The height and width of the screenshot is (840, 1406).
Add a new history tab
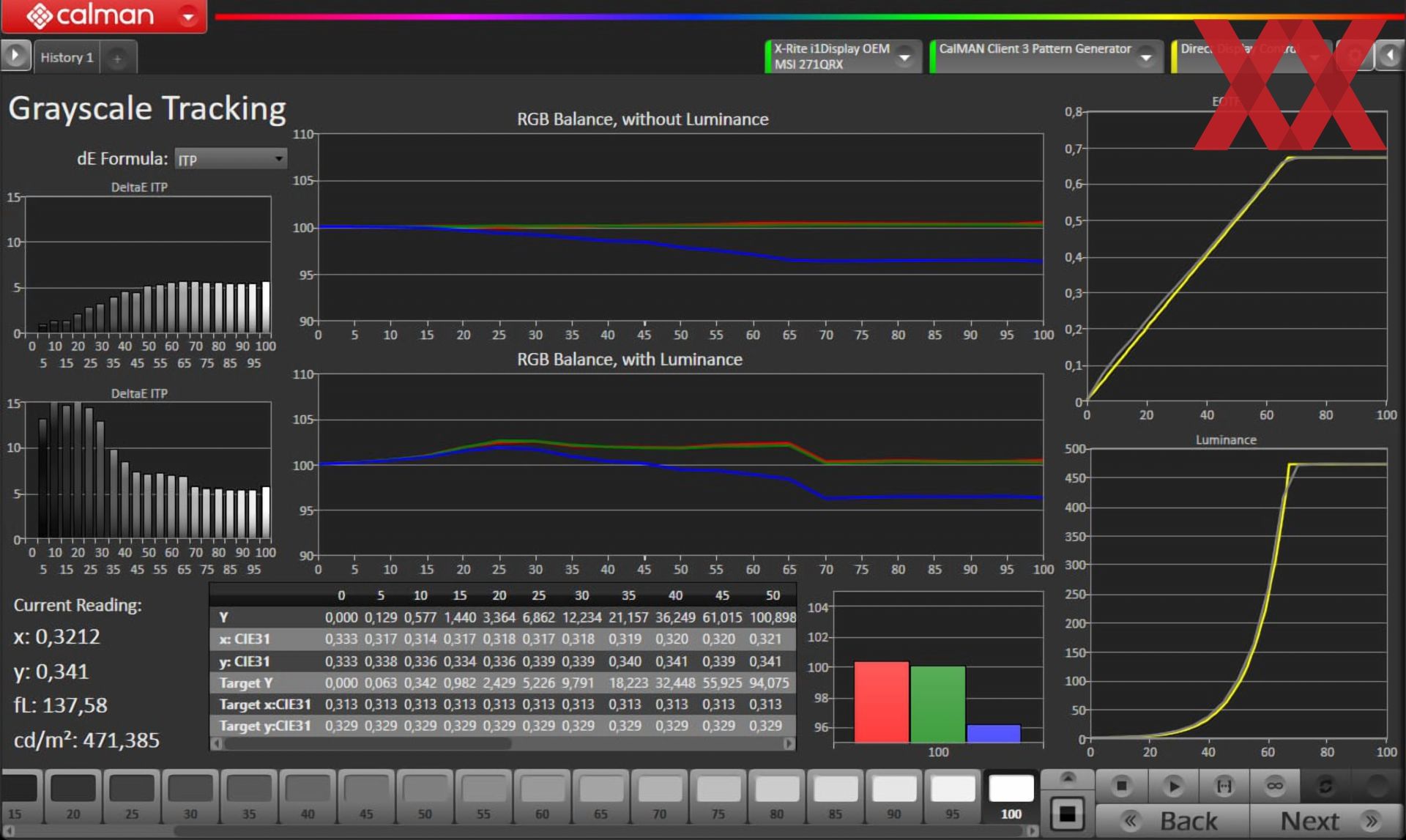[x=117, y=59]
